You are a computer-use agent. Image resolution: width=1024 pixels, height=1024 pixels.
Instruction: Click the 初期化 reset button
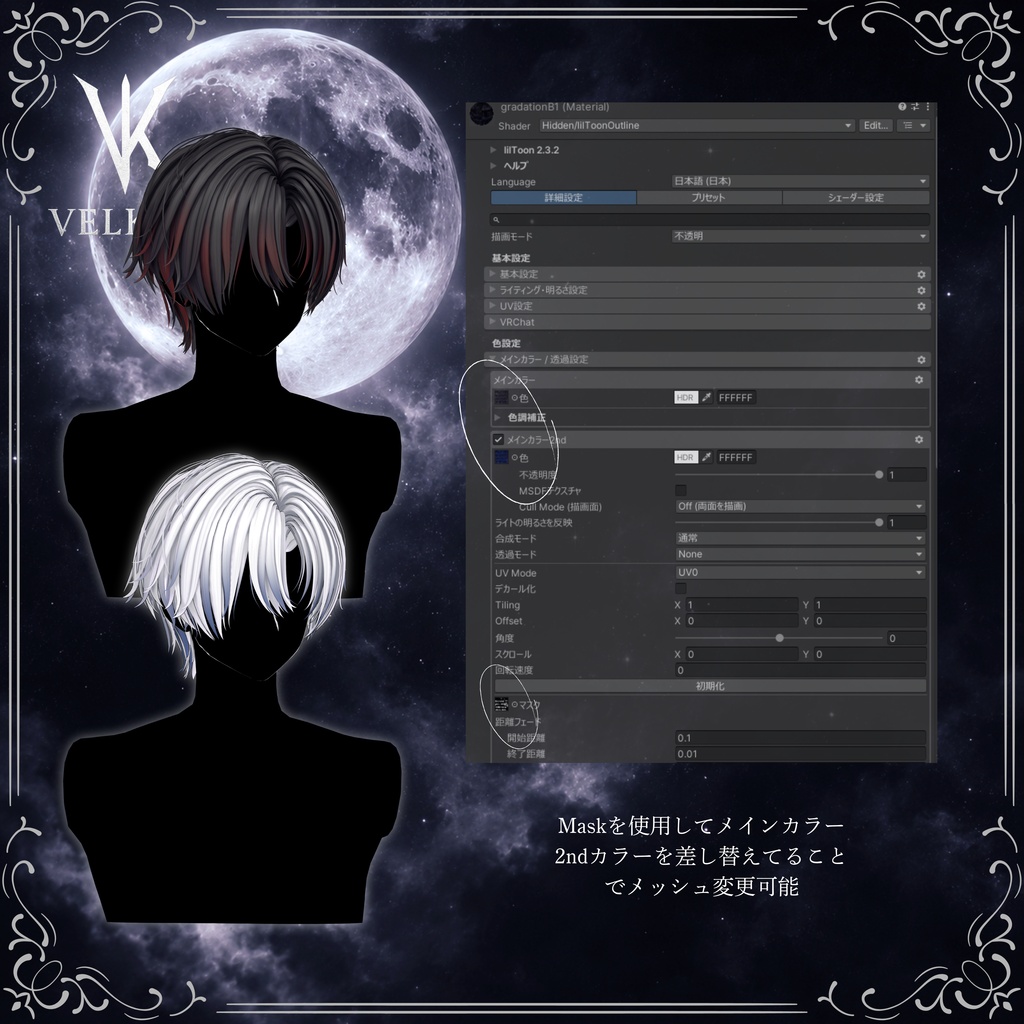[711, 686]
